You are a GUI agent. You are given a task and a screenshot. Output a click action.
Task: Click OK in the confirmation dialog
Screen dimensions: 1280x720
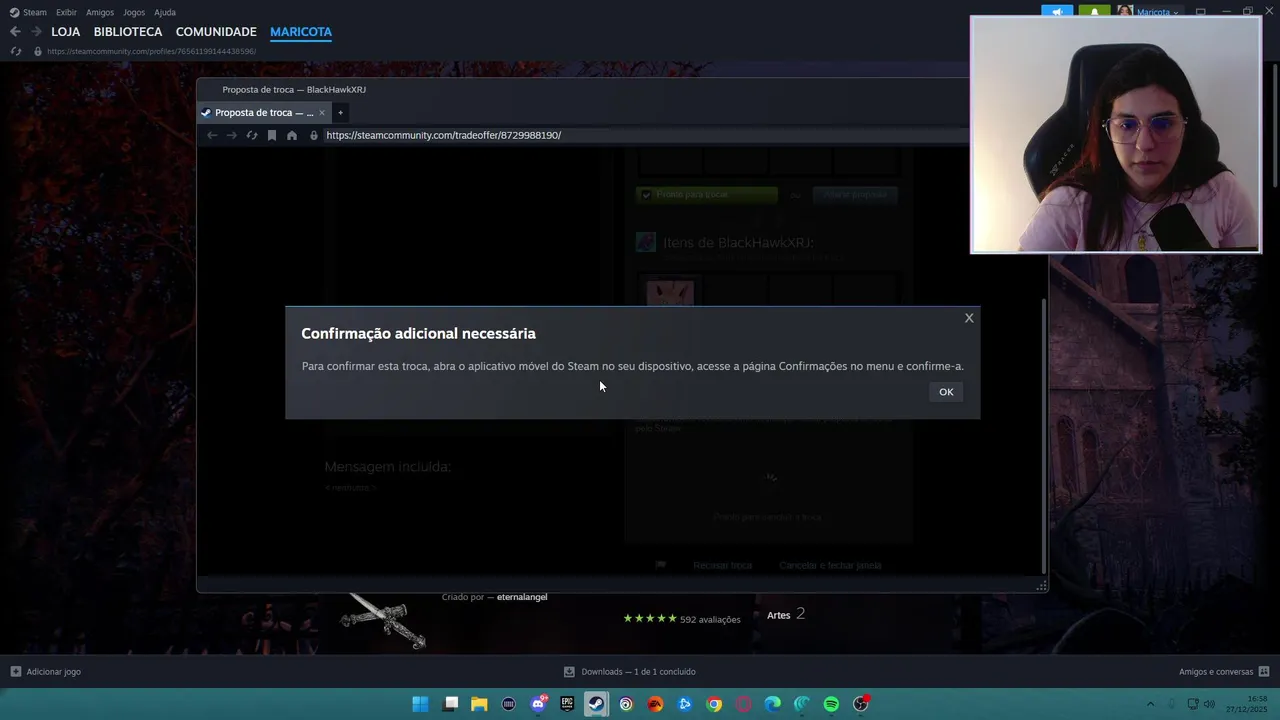(946, 392)
